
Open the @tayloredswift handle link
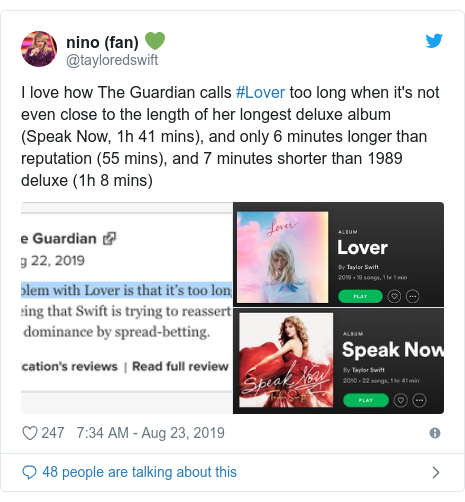(112, 60)
